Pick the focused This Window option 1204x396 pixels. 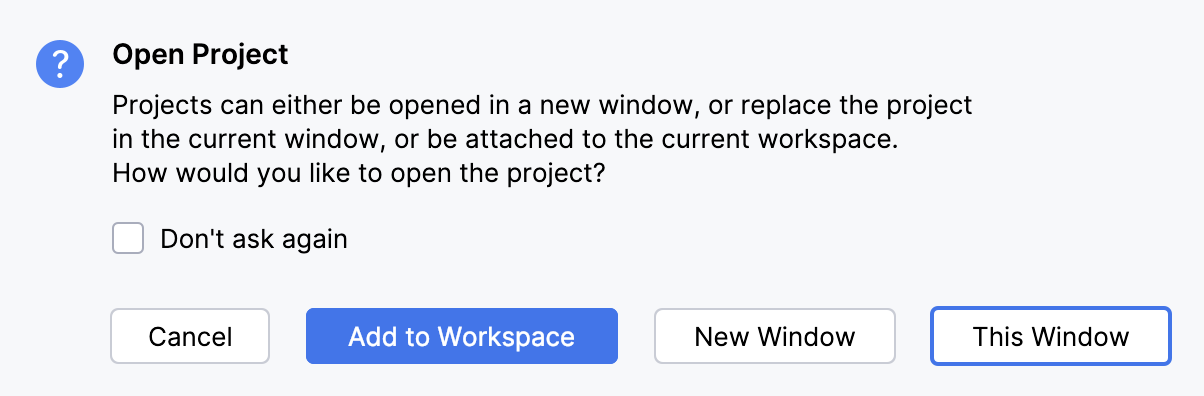[x=1051, y=336]
